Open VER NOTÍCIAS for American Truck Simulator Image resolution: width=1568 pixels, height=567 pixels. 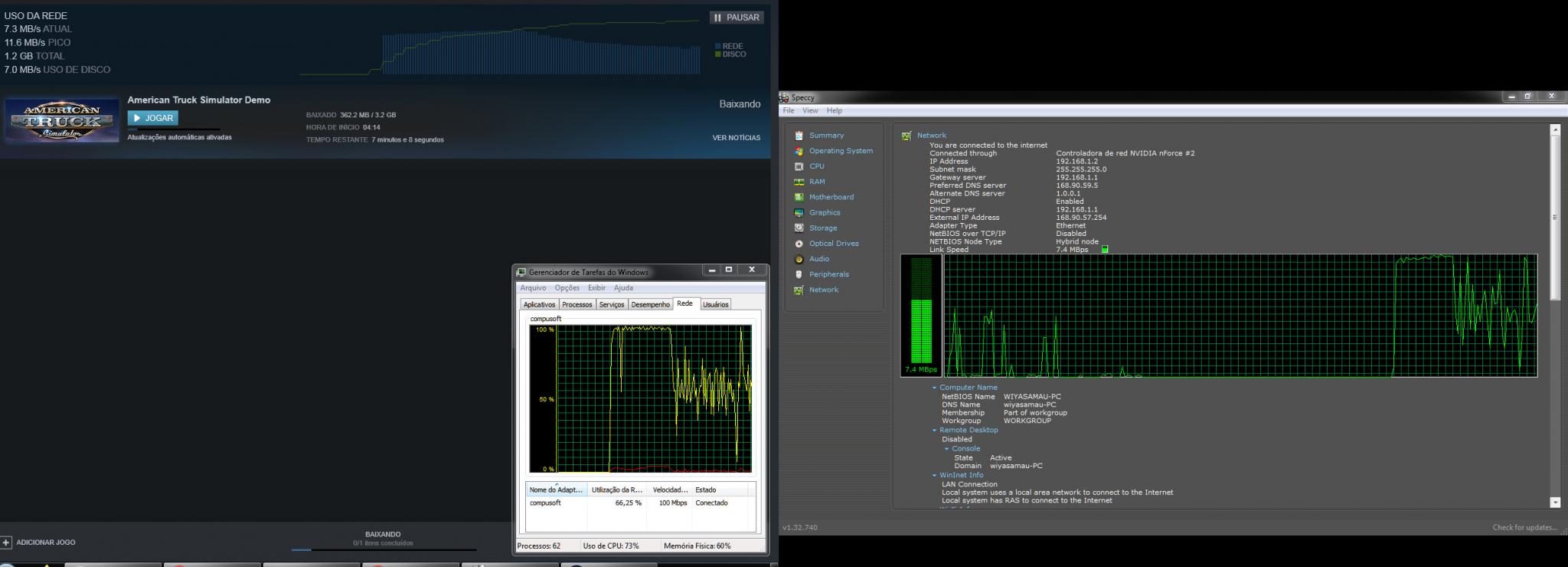(x=737, y=138)
